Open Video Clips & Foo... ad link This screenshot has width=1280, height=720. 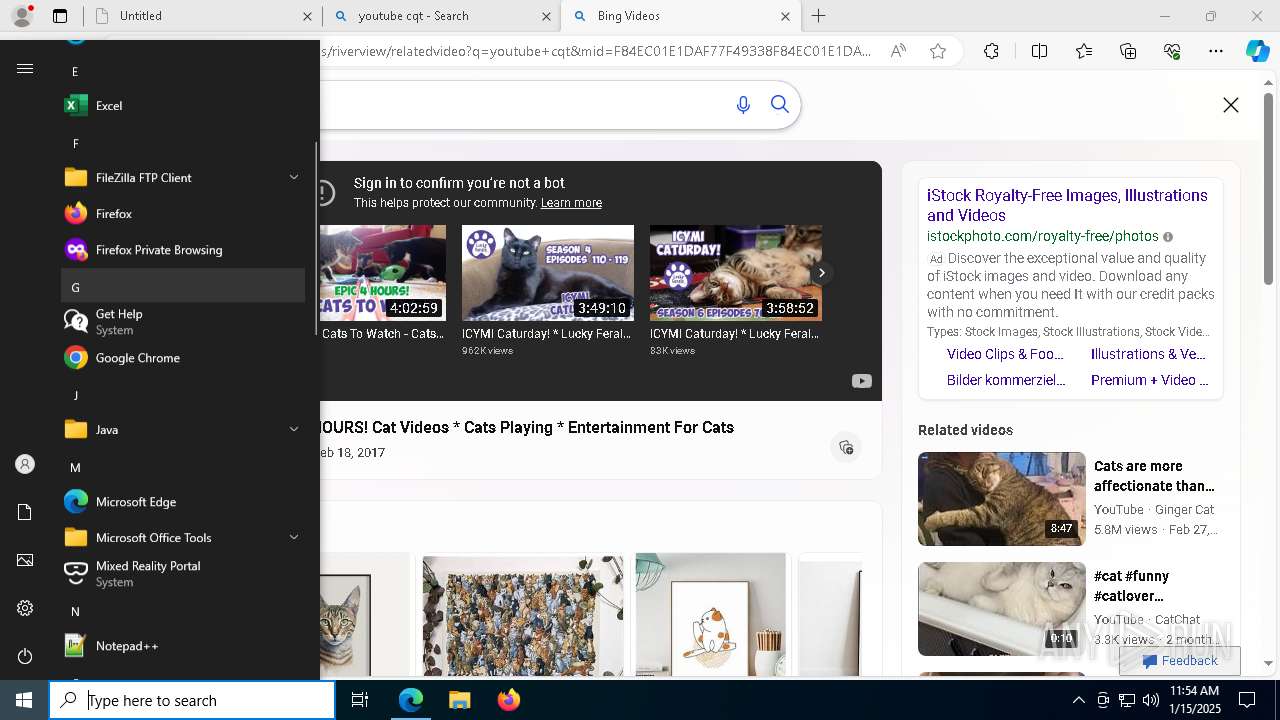(x=1005, y=354)
